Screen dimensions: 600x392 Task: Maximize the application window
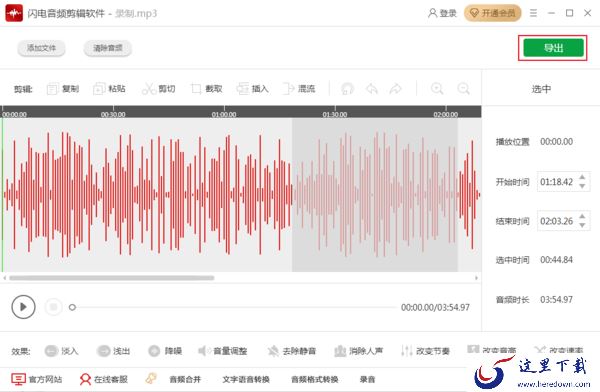point(569,13)
